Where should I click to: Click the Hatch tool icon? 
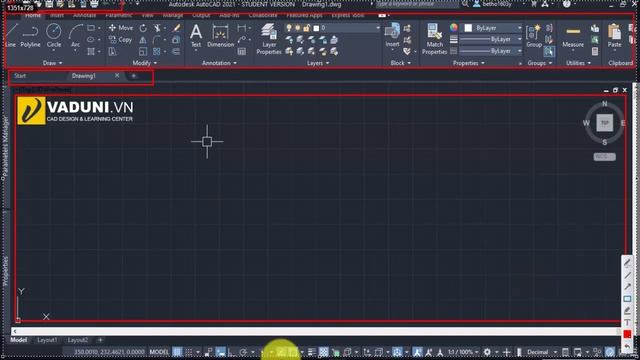click(x=91, y=51)
